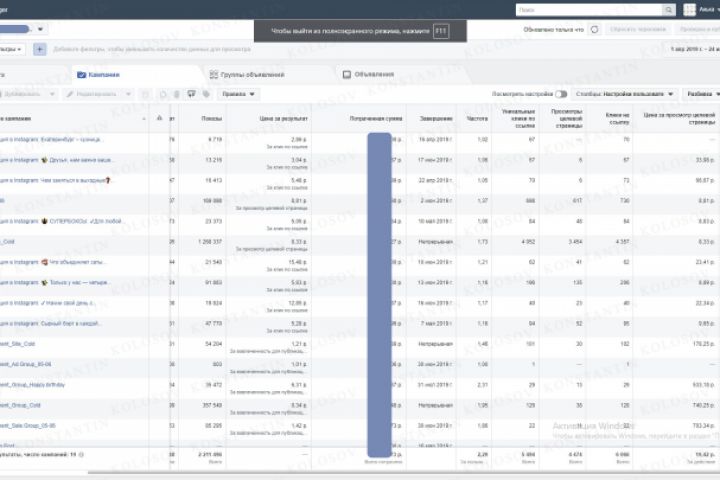The height and width of the screenshot is (480, 720).
Task: Click the 357 549 impressions cell
Action: pyautogui.click(x=213, y=405)
